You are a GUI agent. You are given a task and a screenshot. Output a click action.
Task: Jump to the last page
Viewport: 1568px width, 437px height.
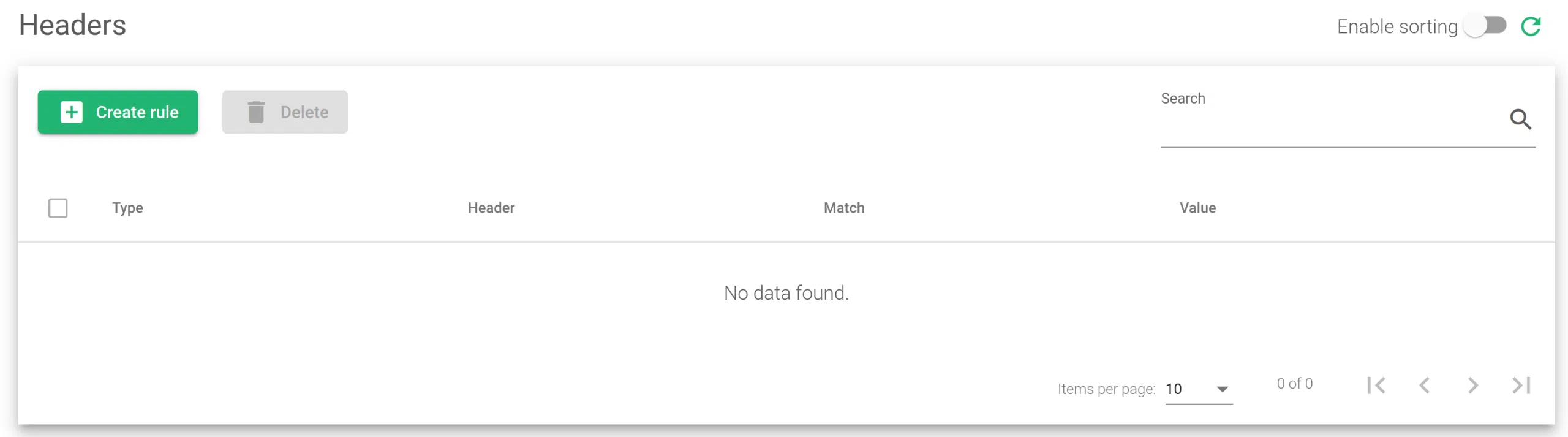tap(1521, 386)
